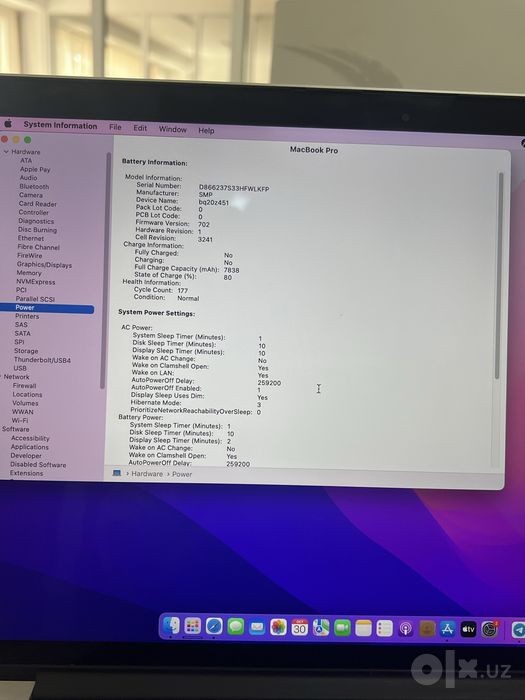Select Disc Burning in sidebar

pos(37,230)
